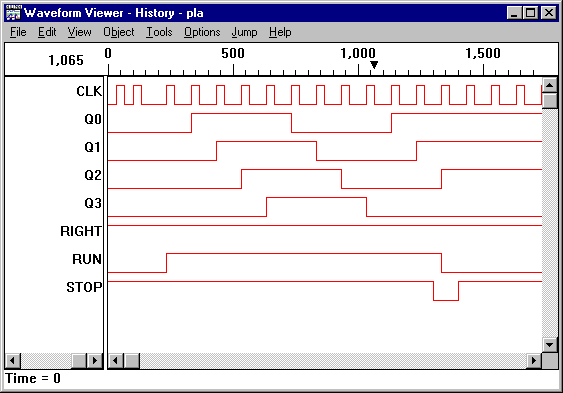Open the Help menu
The height and width of the screenshot is (393, 563).
(280, 32)
